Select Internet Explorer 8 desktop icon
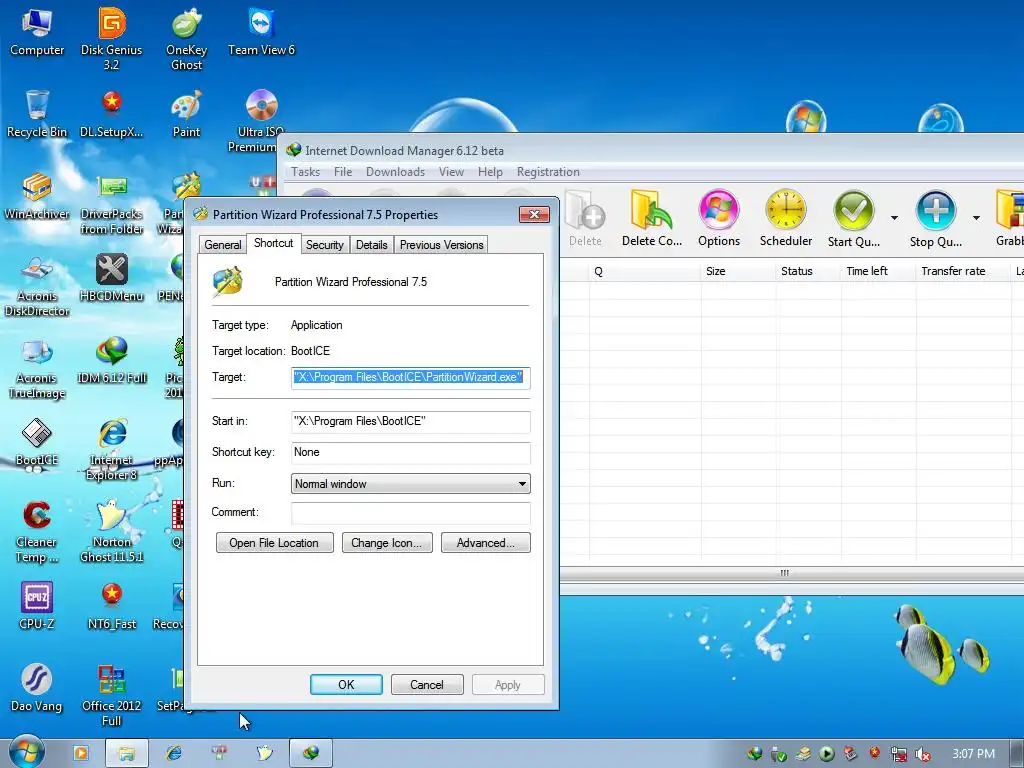 pyautogui.click(x=112, y=450)
